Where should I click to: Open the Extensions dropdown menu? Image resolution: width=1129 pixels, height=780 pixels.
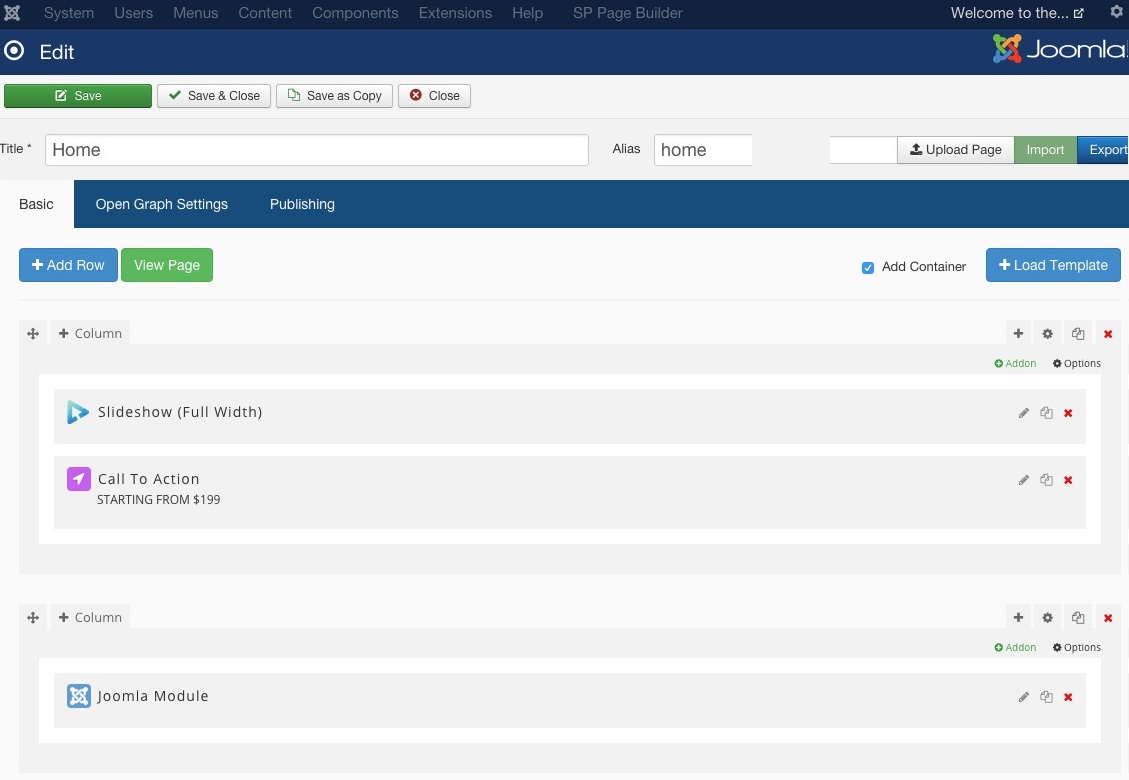[455, 13]
